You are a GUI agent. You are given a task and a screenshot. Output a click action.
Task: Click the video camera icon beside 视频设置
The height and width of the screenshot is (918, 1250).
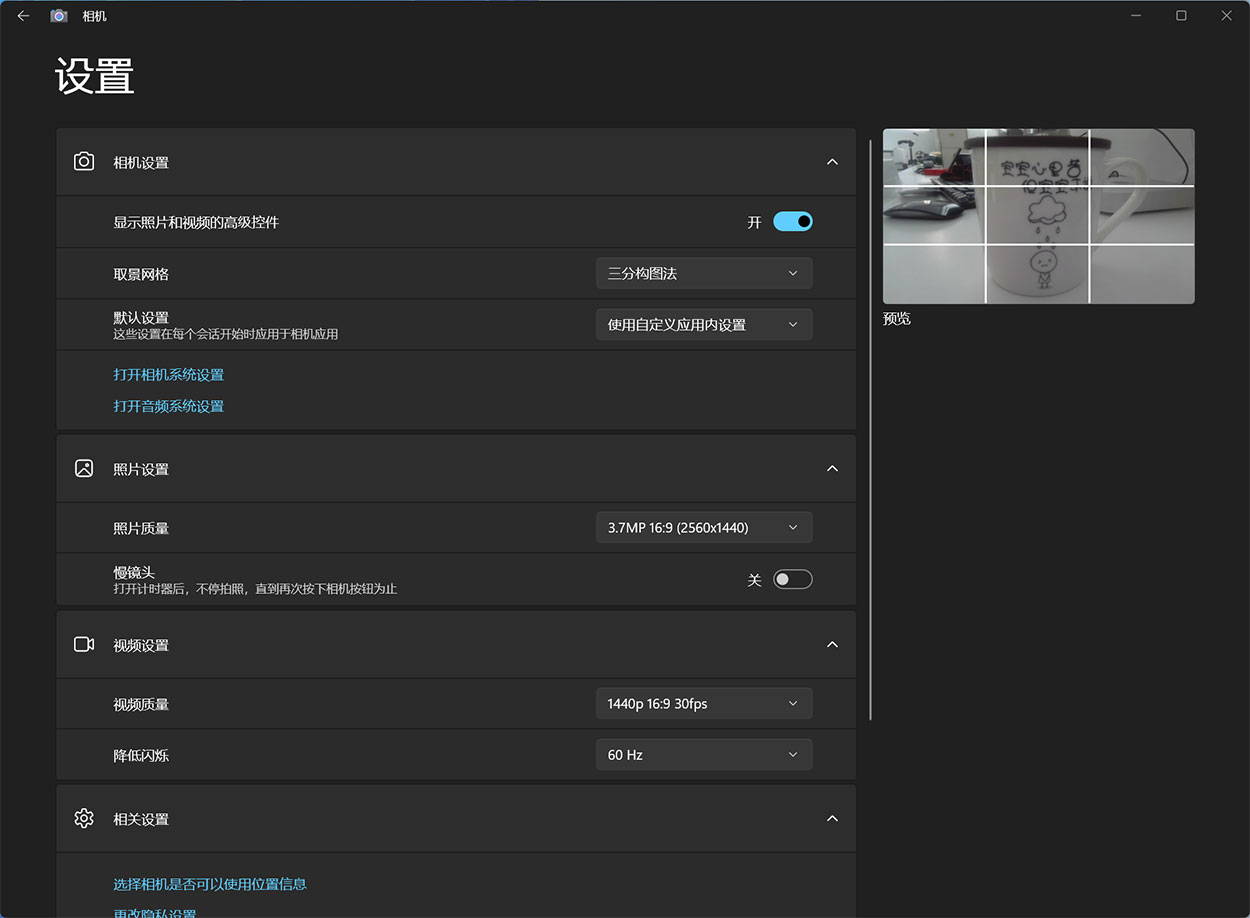click(84, 645)
